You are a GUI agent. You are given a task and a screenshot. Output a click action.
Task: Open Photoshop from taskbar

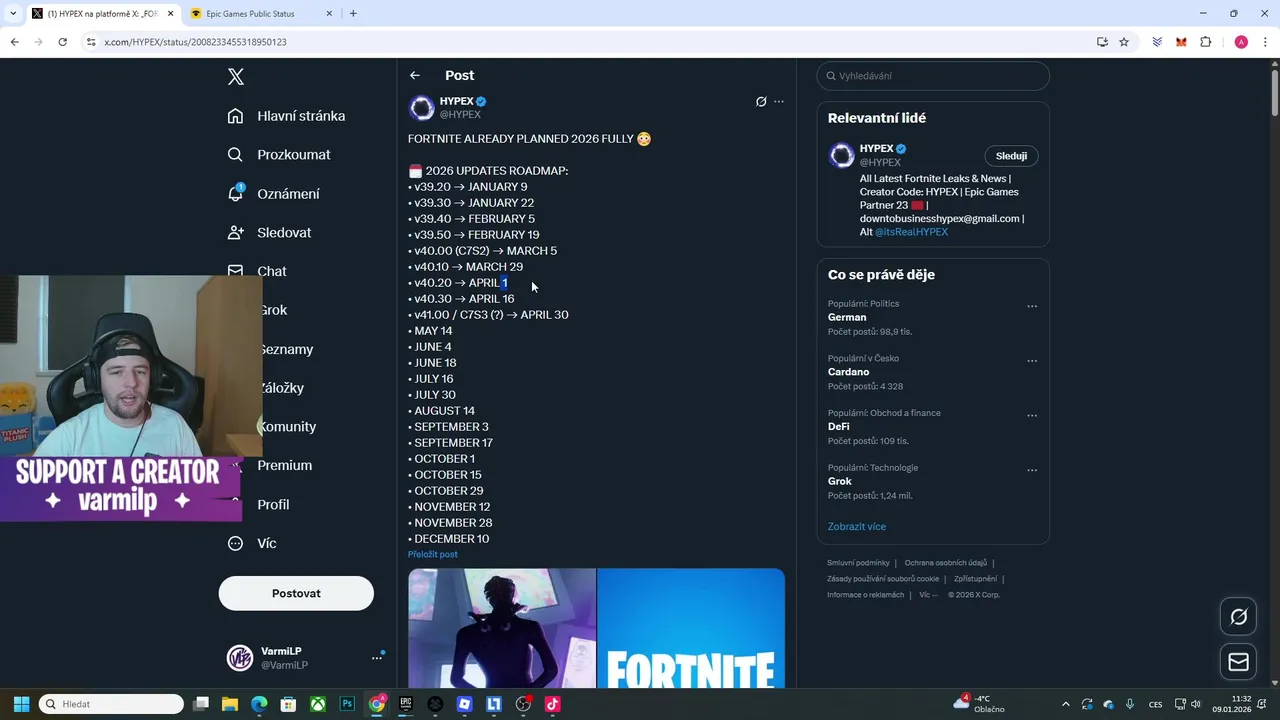[347, 704]
